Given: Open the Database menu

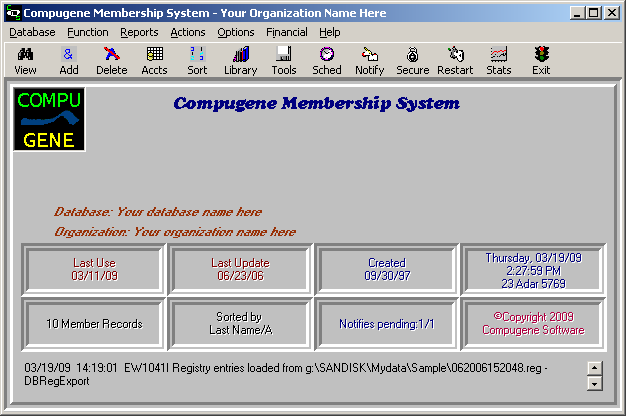Looking at the screenshot, I should 32,32.
